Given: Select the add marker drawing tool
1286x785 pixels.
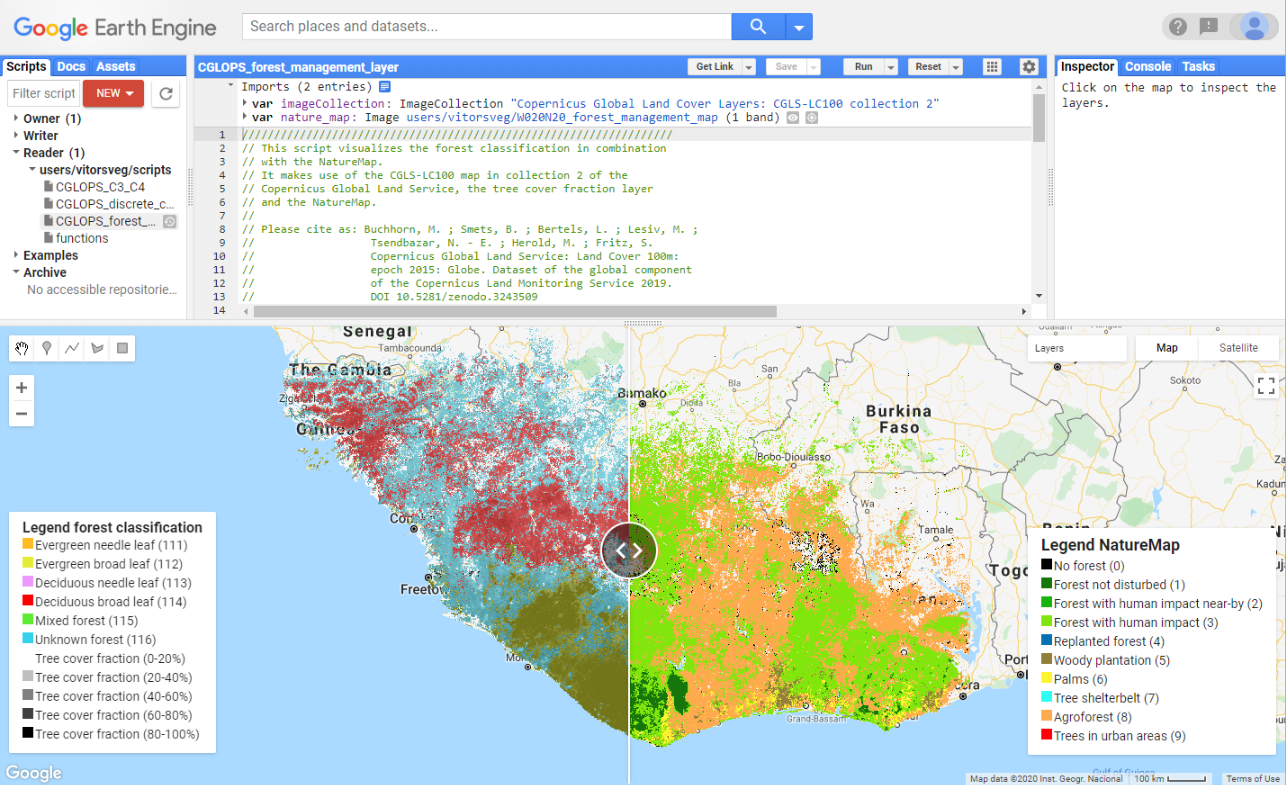Looking at the screenshot, I should (46, 348).
